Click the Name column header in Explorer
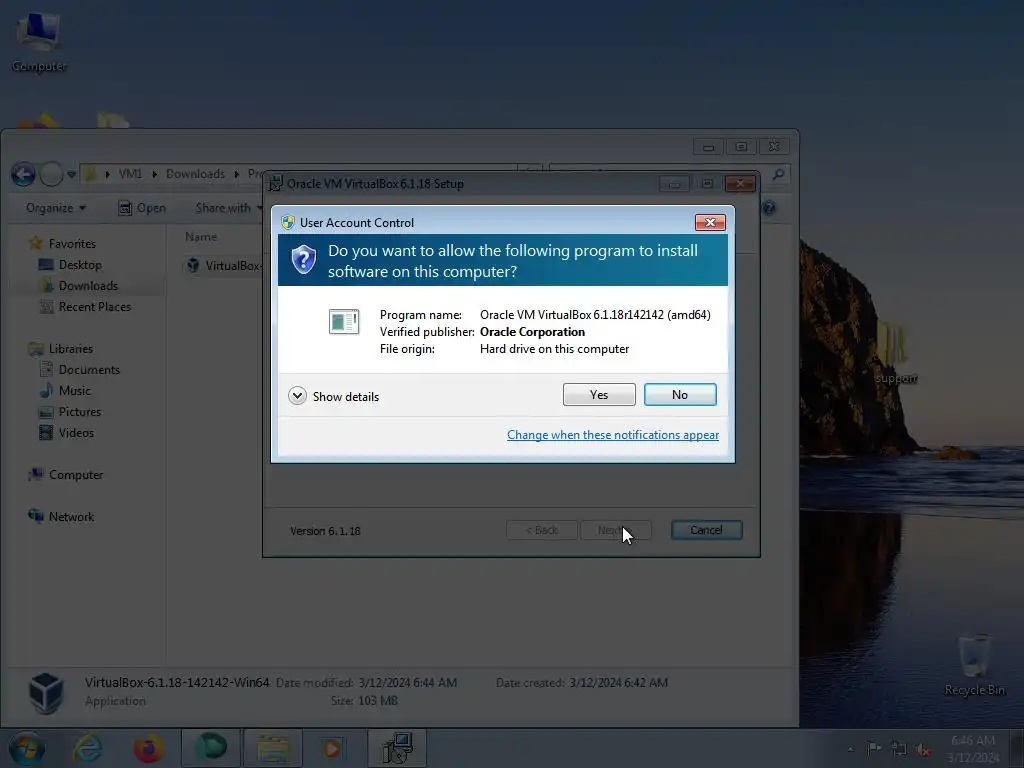The width and height of the screenshot is (1024, 768). pos(200,236)
